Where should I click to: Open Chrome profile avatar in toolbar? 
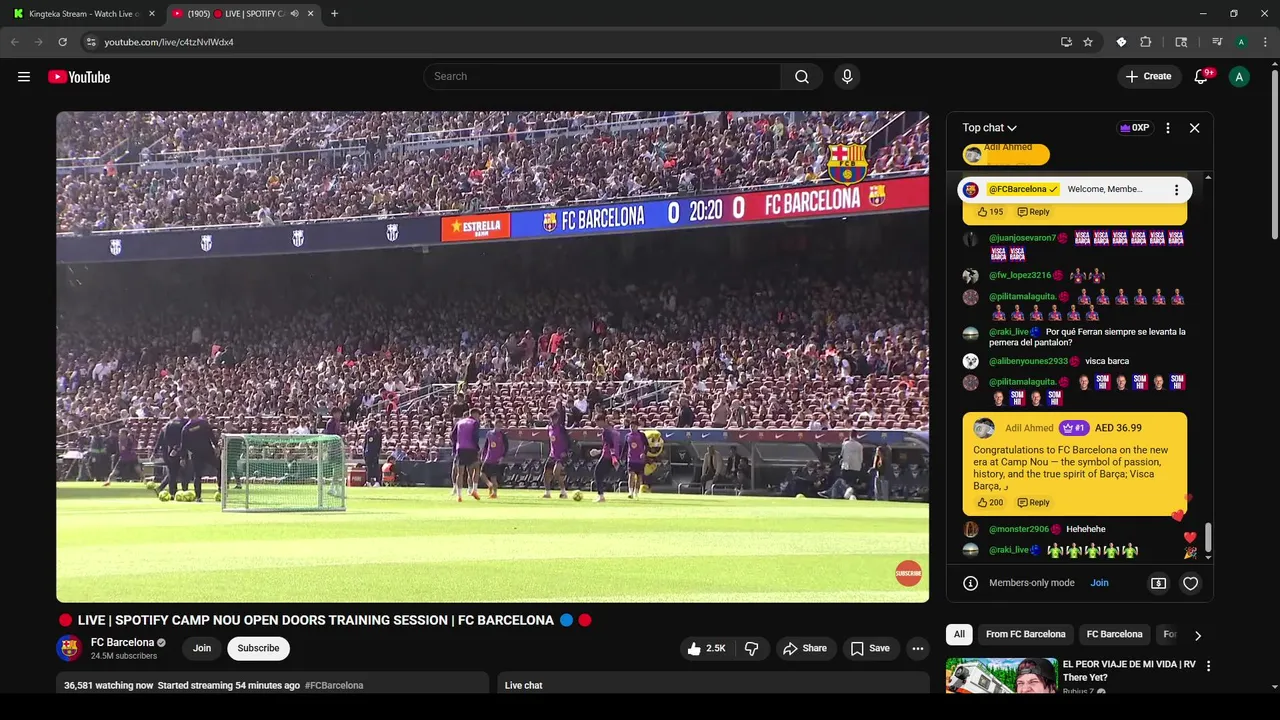pyautogui.click(x=1241, y=42)
